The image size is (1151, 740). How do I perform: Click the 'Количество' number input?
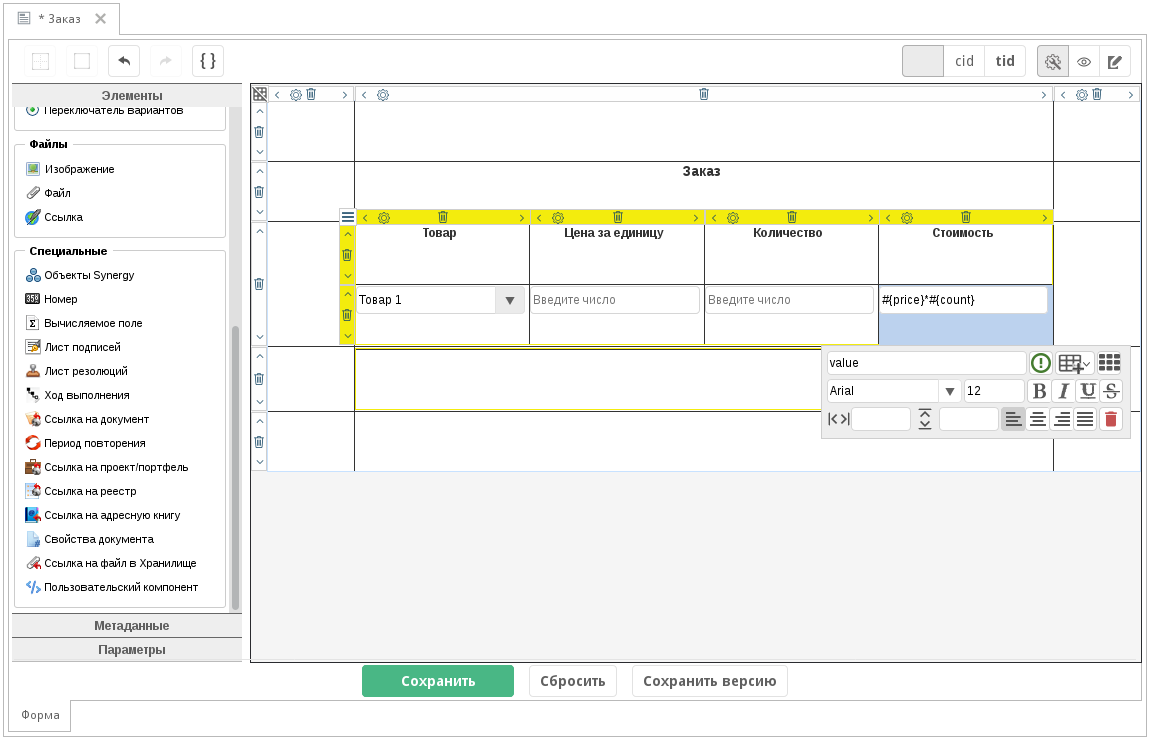(x=790, y=300)
